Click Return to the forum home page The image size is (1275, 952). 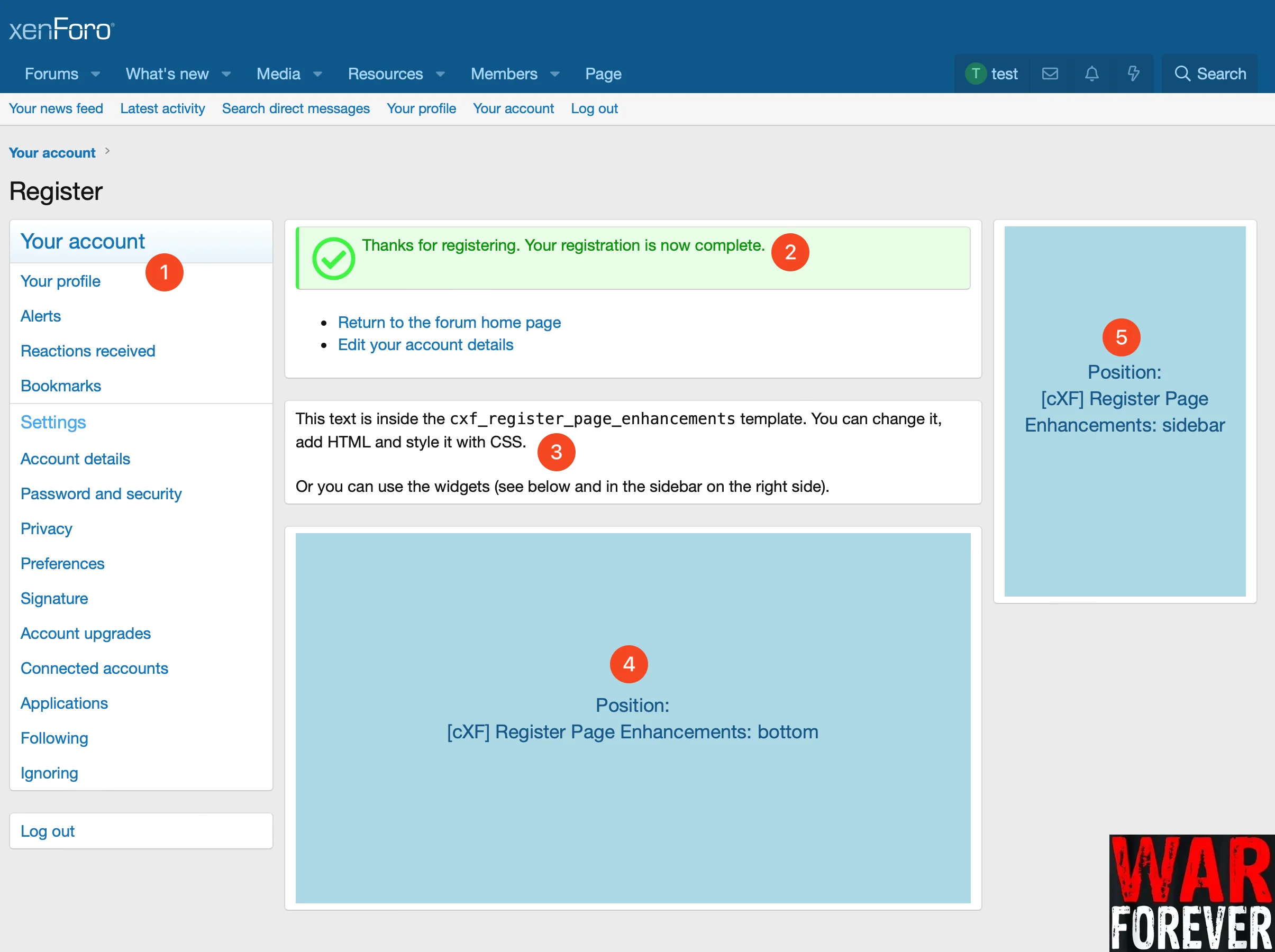tap(449, 322)
